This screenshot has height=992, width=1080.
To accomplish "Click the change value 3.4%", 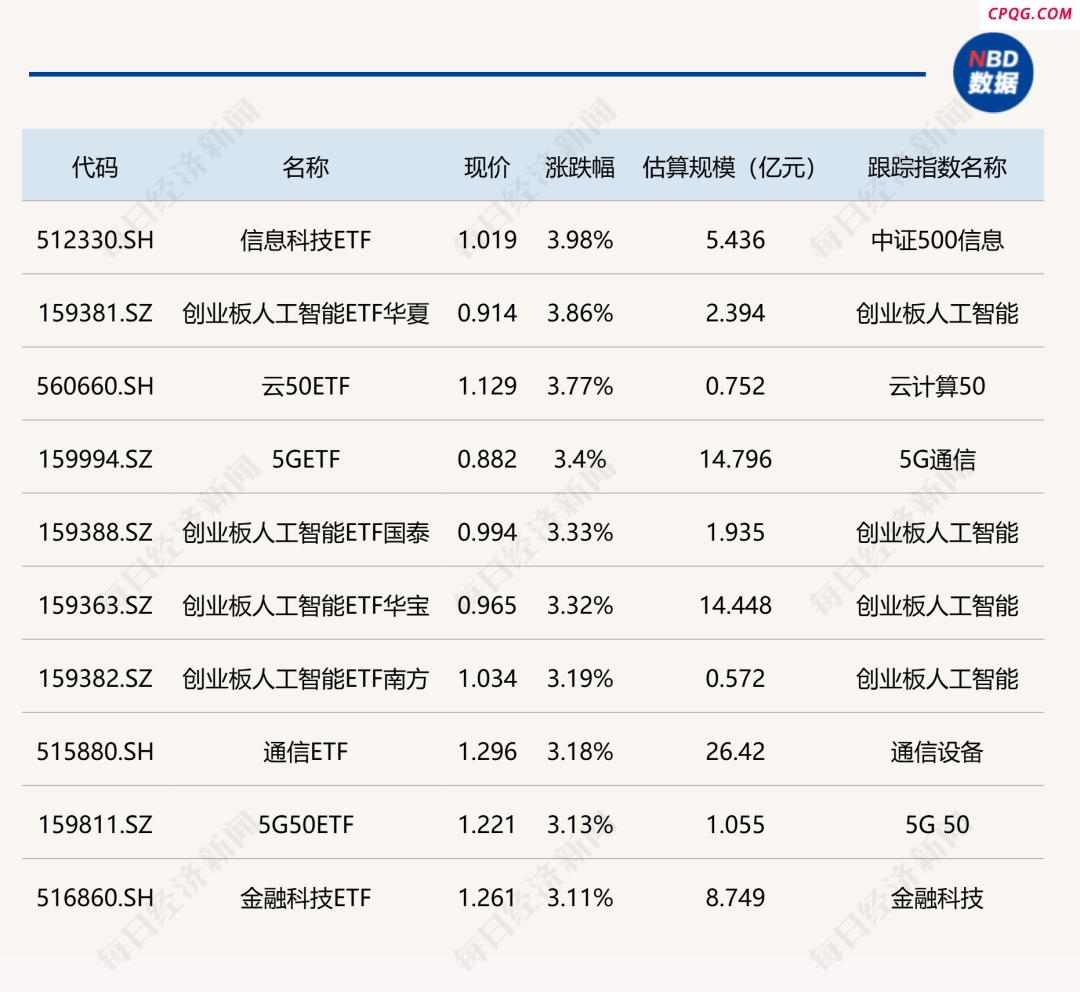I will click(580, 459).
